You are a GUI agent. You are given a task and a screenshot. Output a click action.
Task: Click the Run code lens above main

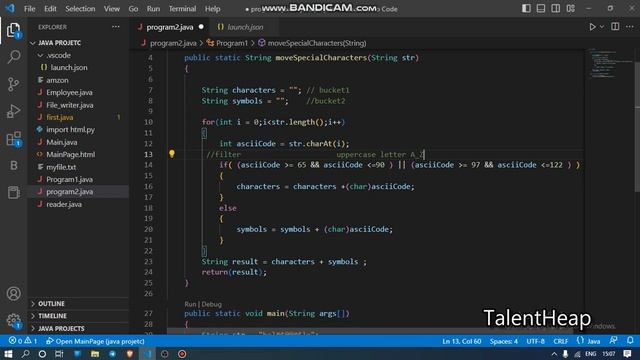190,304
